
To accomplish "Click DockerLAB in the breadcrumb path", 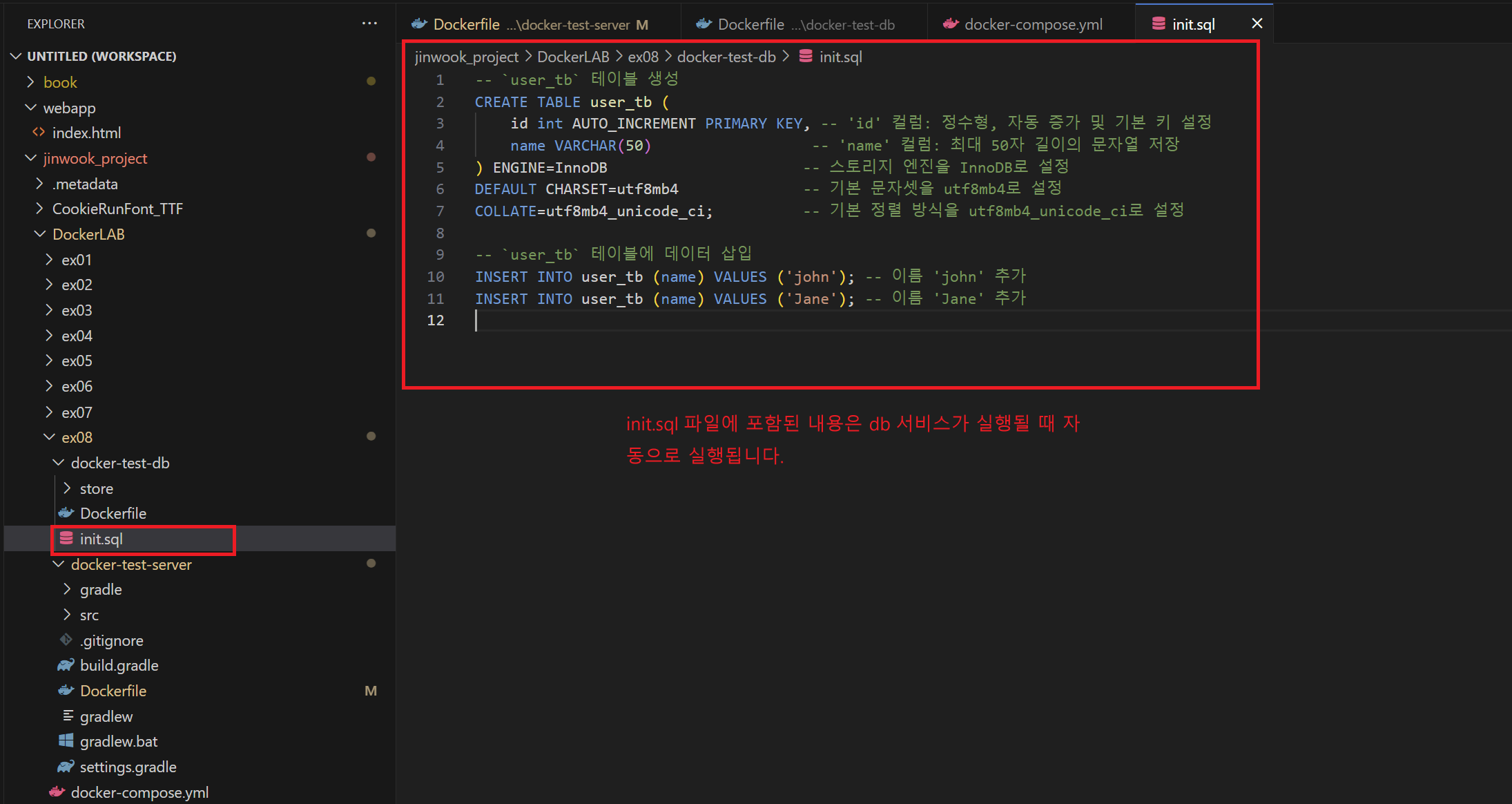I will click(573, 57).
